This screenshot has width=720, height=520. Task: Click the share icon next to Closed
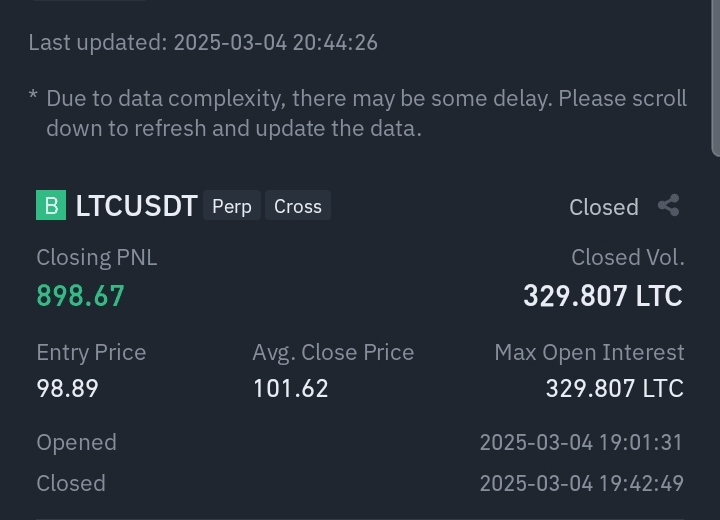click(669, 206)
